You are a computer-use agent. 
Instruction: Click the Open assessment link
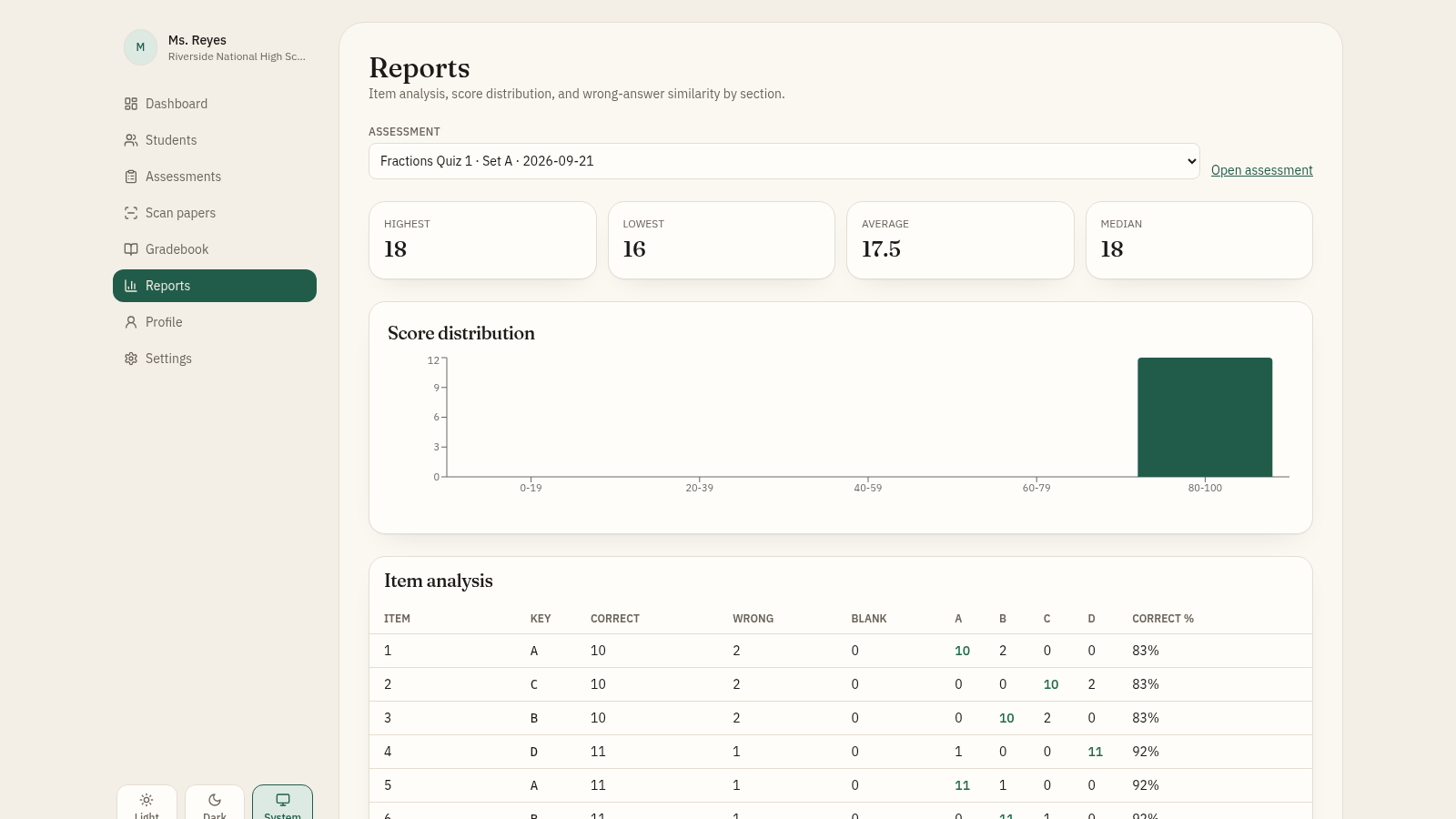click(x=1261, y=170)
